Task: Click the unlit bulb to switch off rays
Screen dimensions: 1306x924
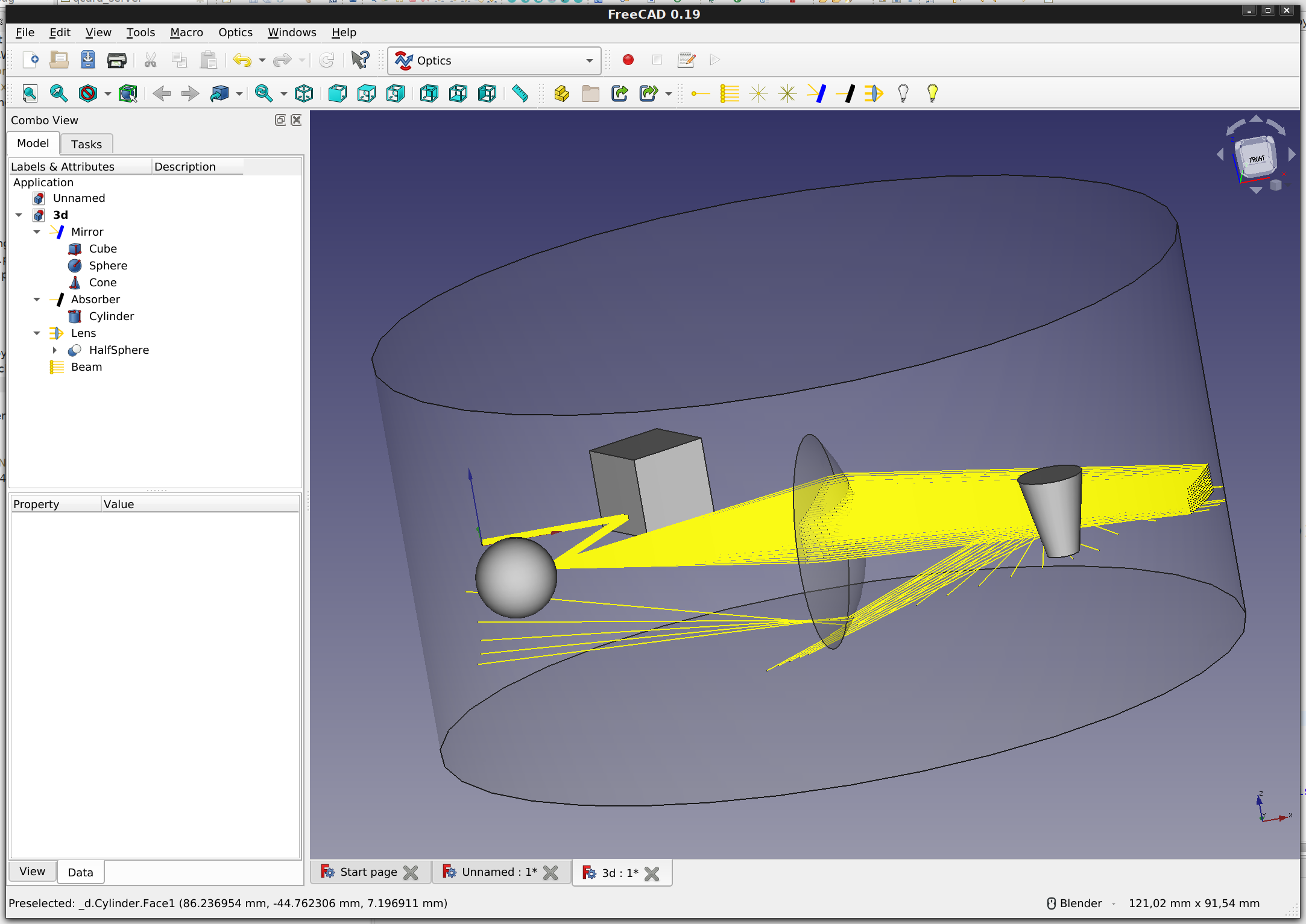Action: (x=903, y=93)
